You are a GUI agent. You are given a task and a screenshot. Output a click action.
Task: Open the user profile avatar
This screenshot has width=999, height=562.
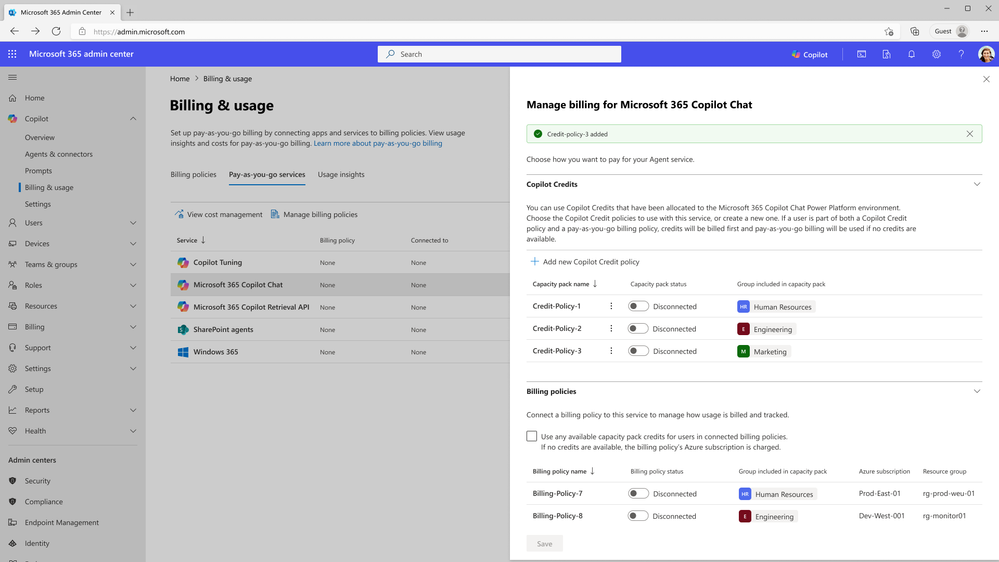pos(986,54)
